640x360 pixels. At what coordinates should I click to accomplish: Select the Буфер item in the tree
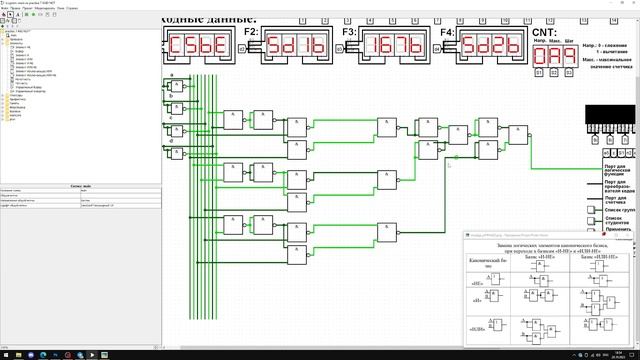click(20, 51)
